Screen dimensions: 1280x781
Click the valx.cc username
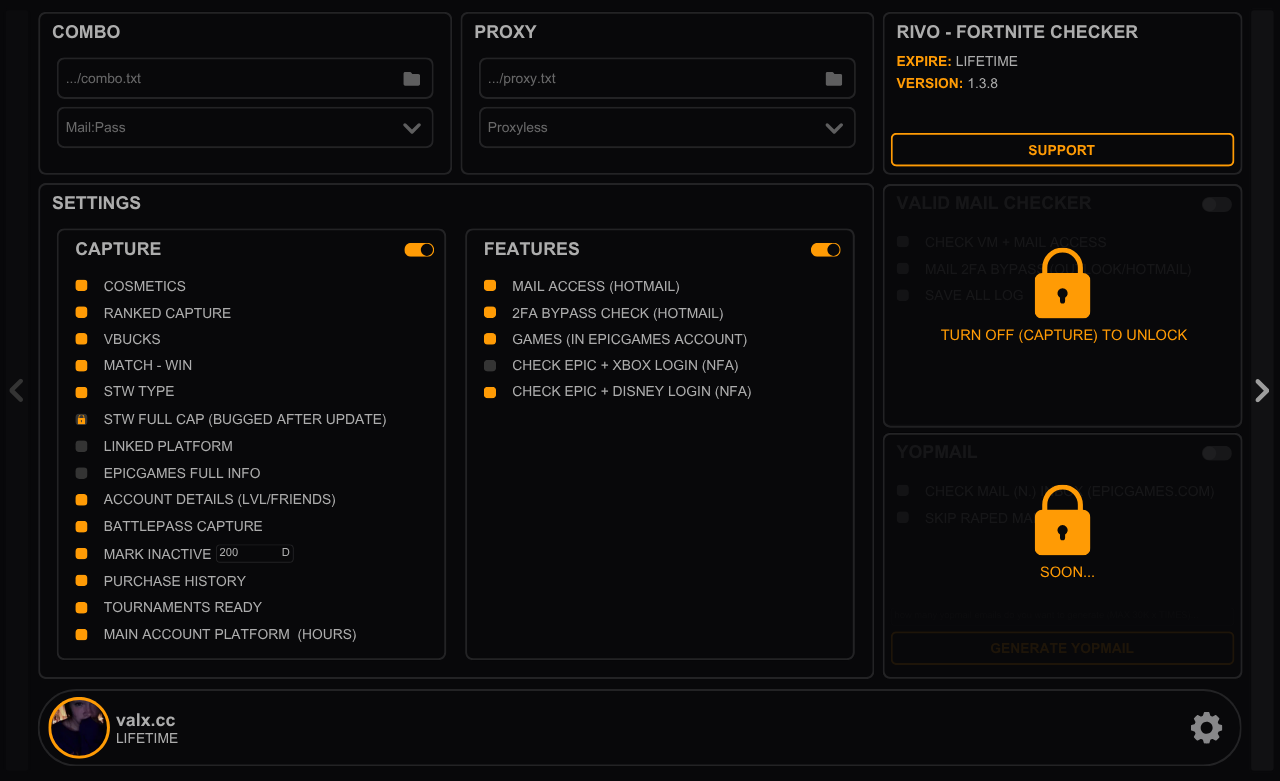pyautogui.click(x=145, y=720)
